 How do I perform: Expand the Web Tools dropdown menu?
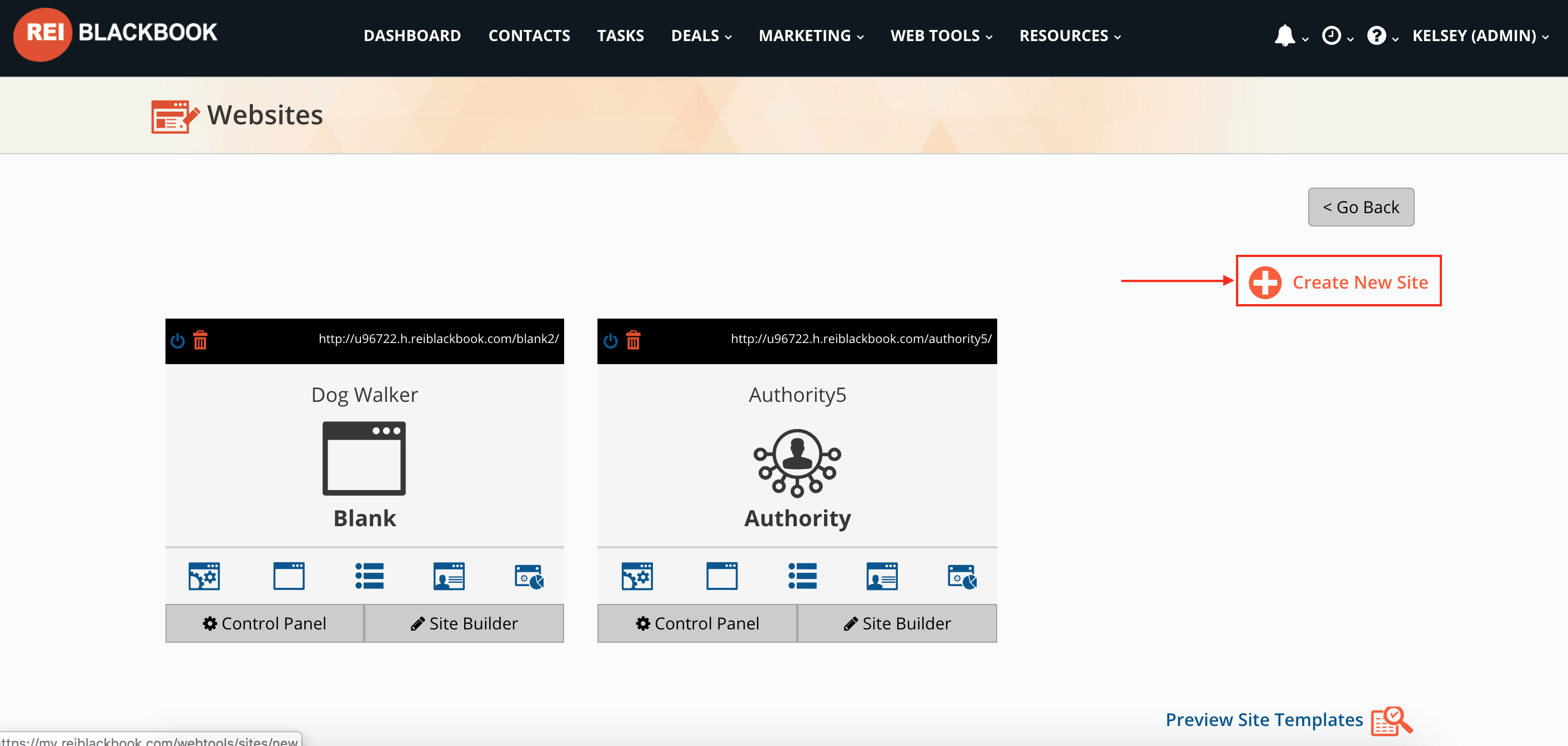coord(941,36)
